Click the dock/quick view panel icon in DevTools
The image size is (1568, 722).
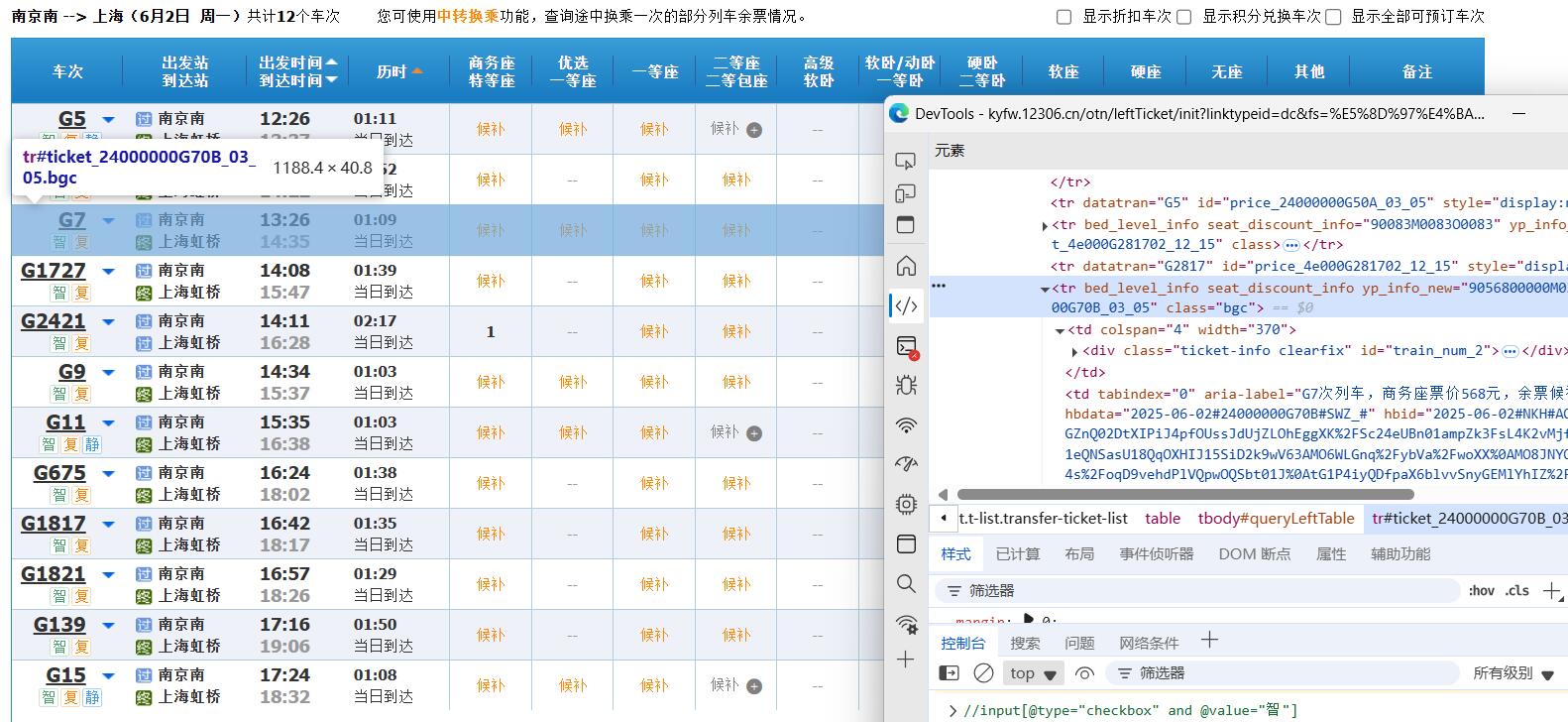905,224
